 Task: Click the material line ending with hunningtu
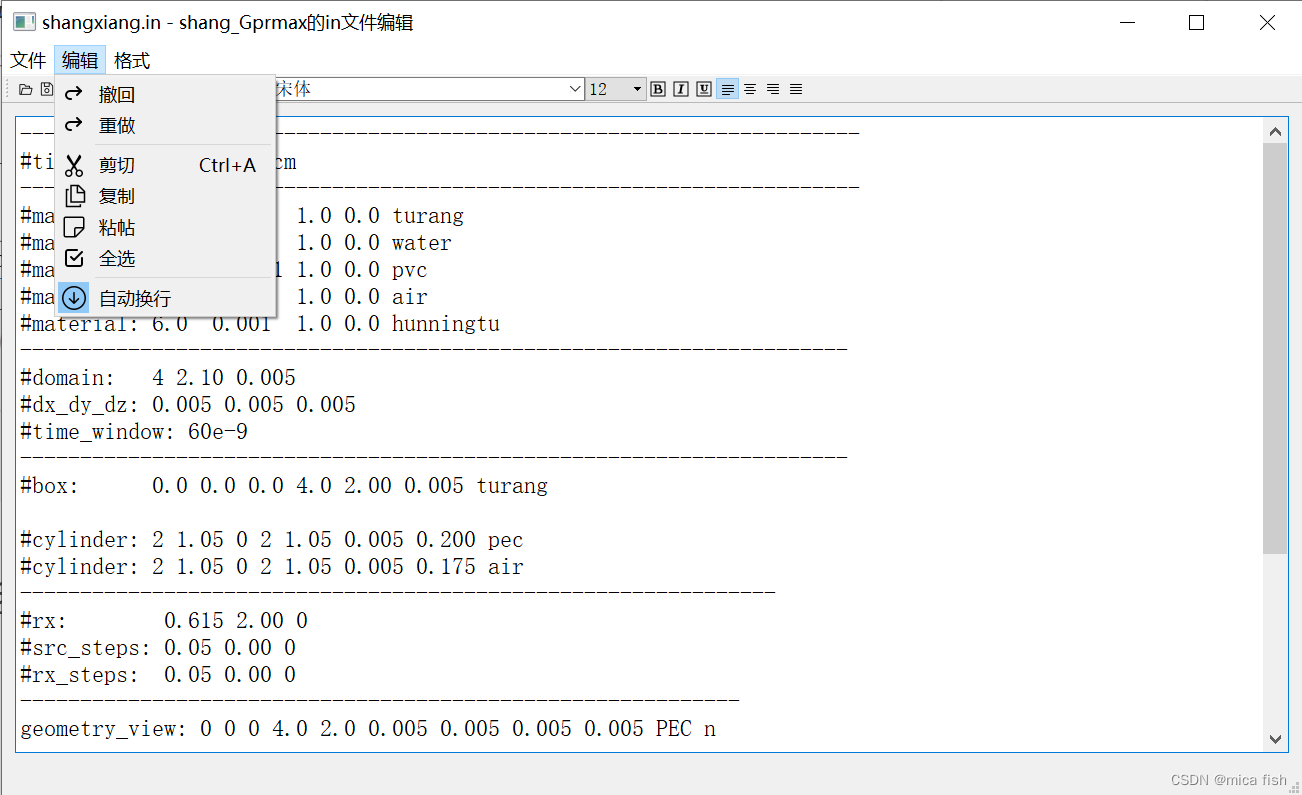coord(260,324)
